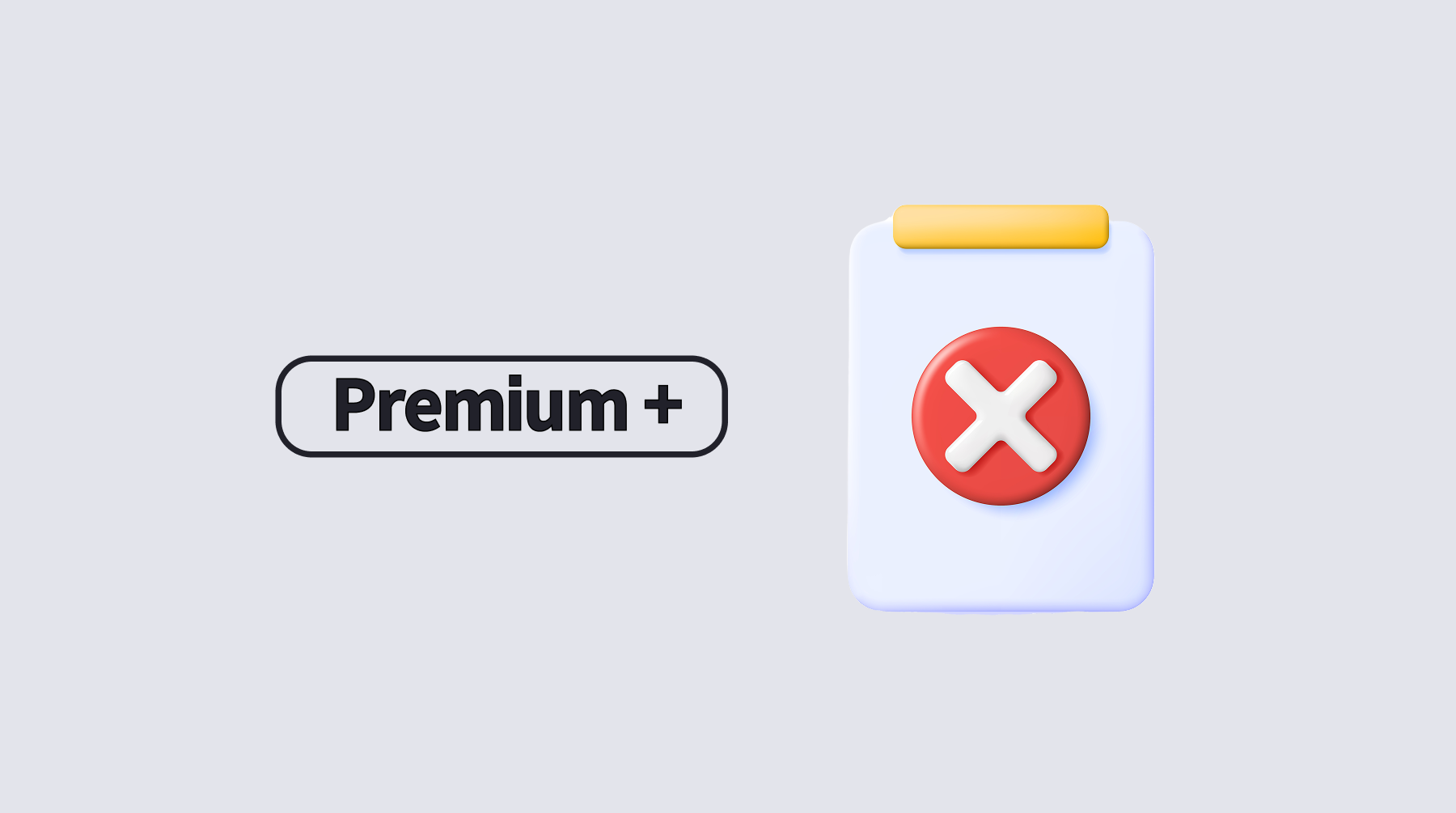Click the red rim of the X circle
Image resolution: width=1456 pixels, height=813 pixels.
pos(922,416)
